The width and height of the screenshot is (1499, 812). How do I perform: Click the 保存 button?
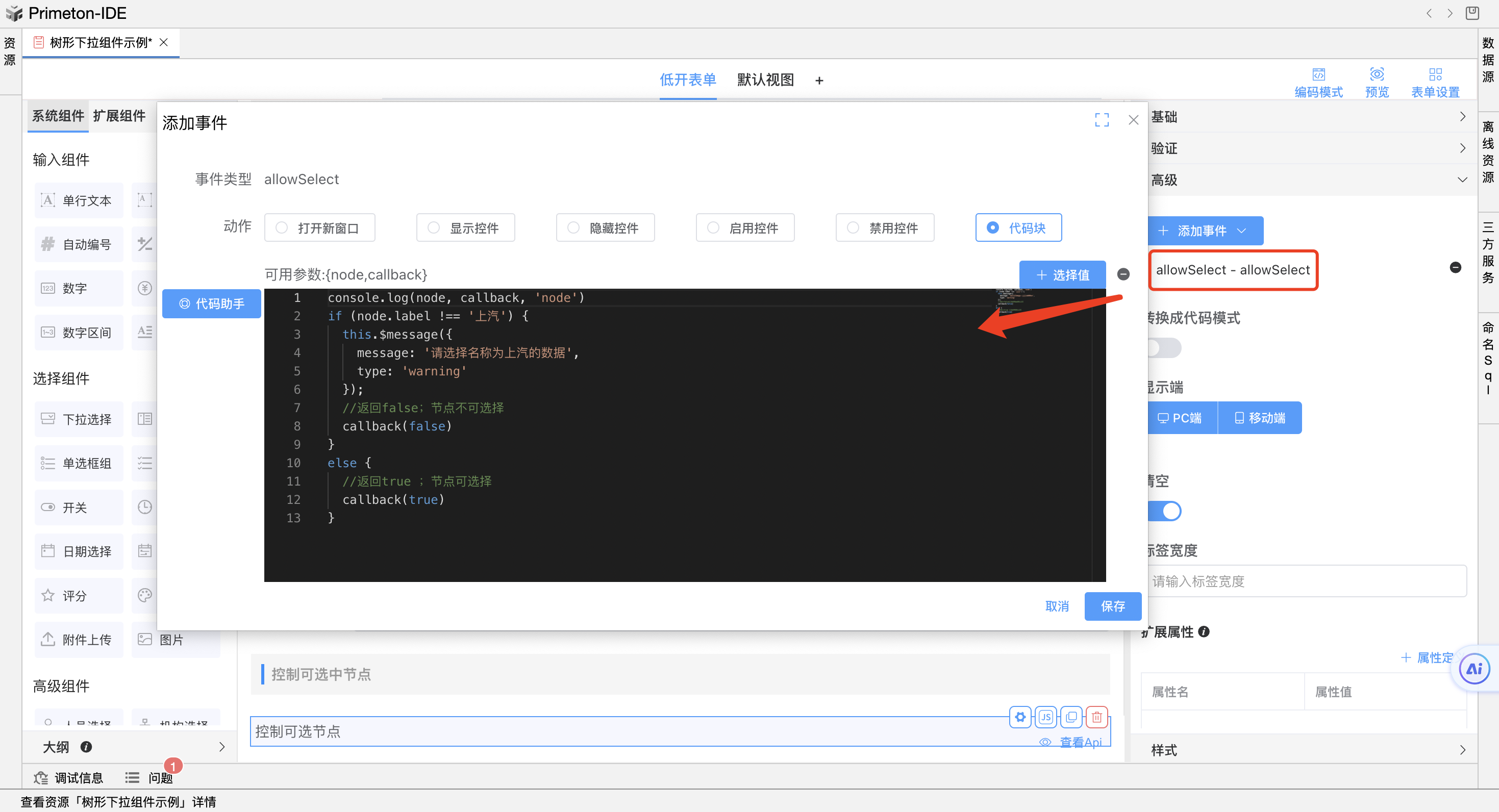pos(1112,606)
